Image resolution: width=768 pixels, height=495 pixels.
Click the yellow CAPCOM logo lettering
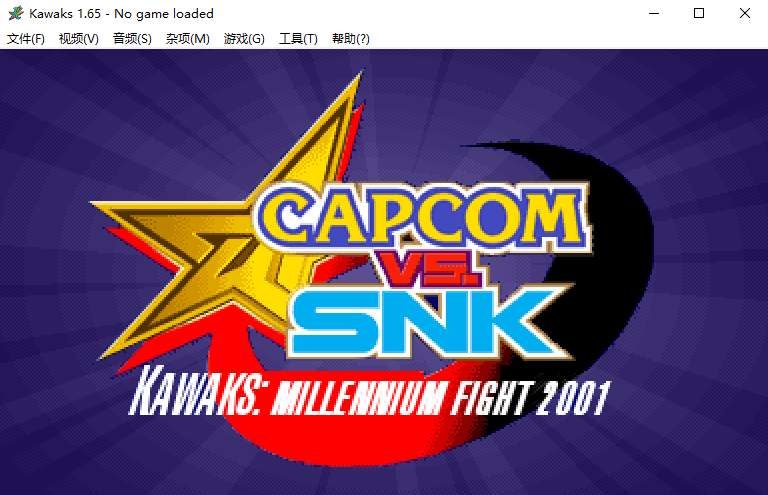(x=424, y=217)
